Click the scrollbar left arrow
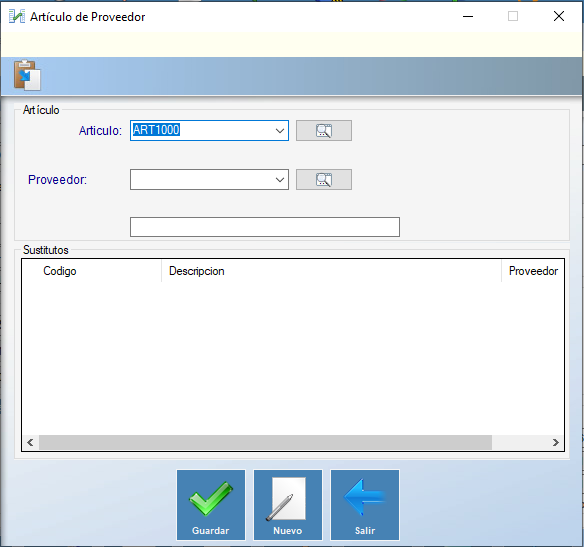584x547 pixels. point(31,442)
